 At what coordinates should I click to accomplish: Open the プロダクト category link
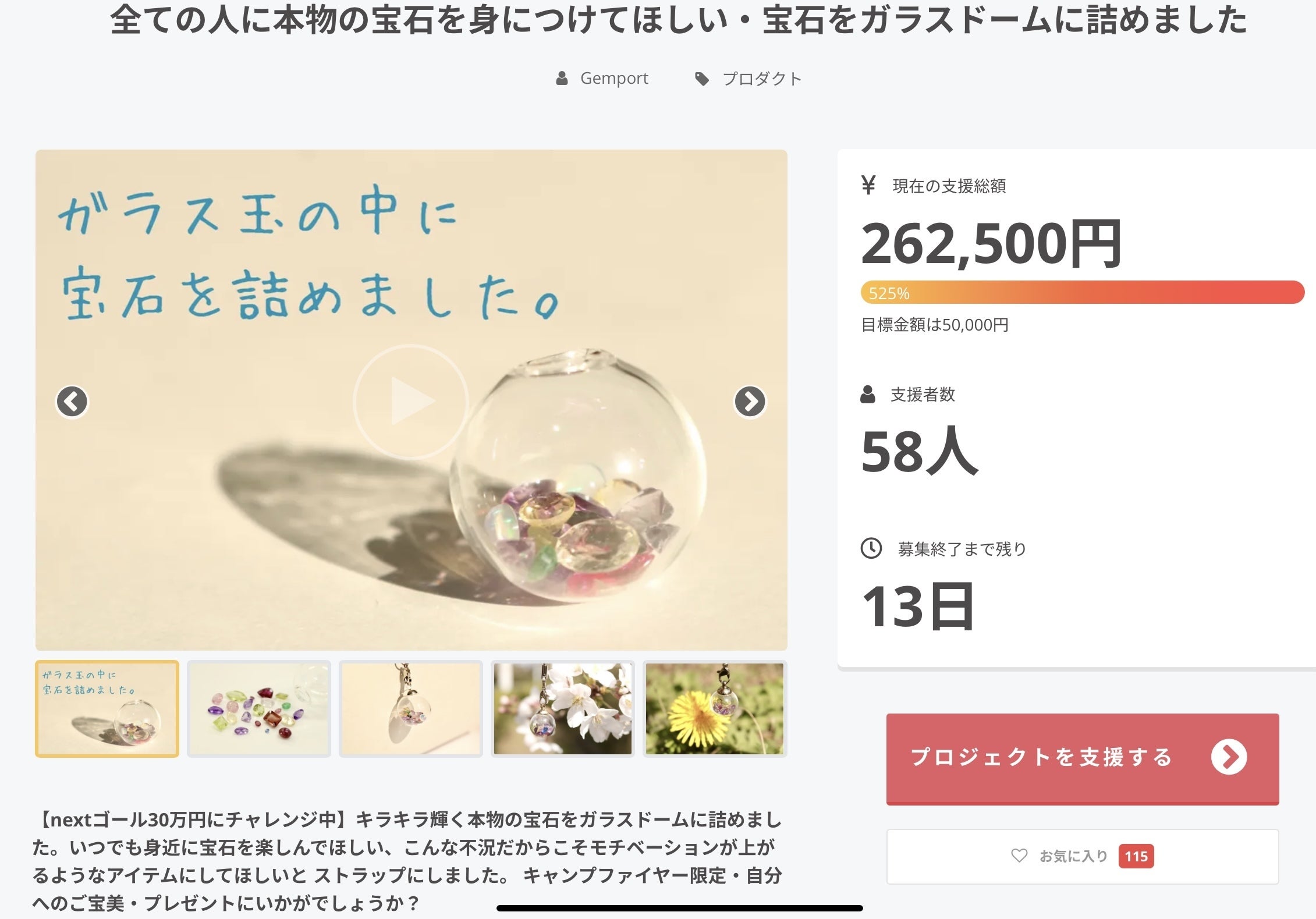click(x=762, y=79)
